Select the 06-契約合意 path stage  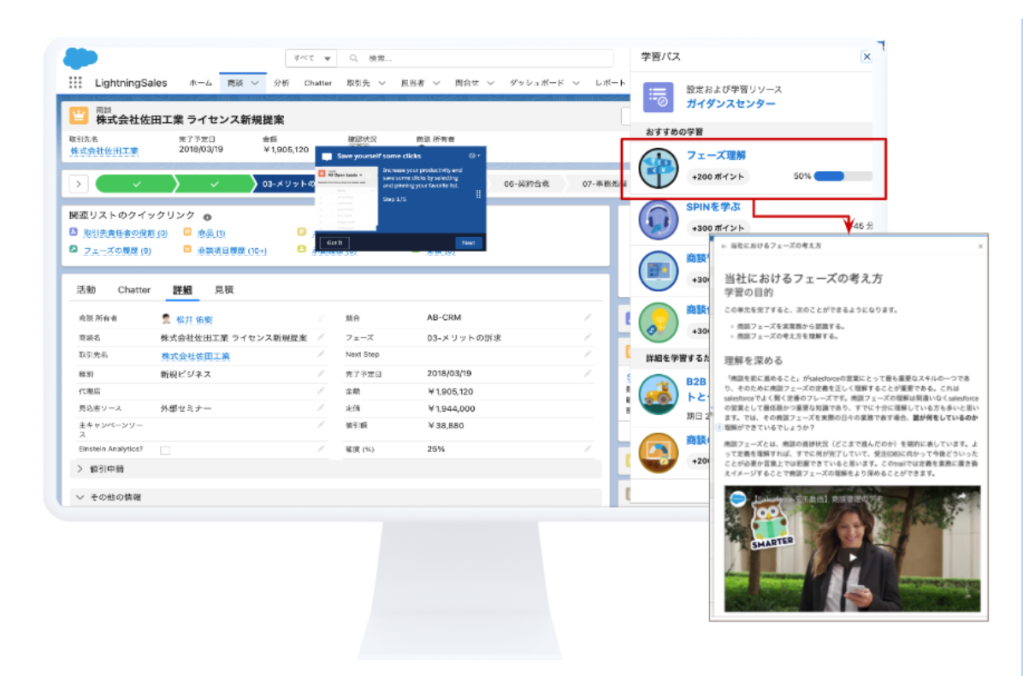(x=526, y=184)
